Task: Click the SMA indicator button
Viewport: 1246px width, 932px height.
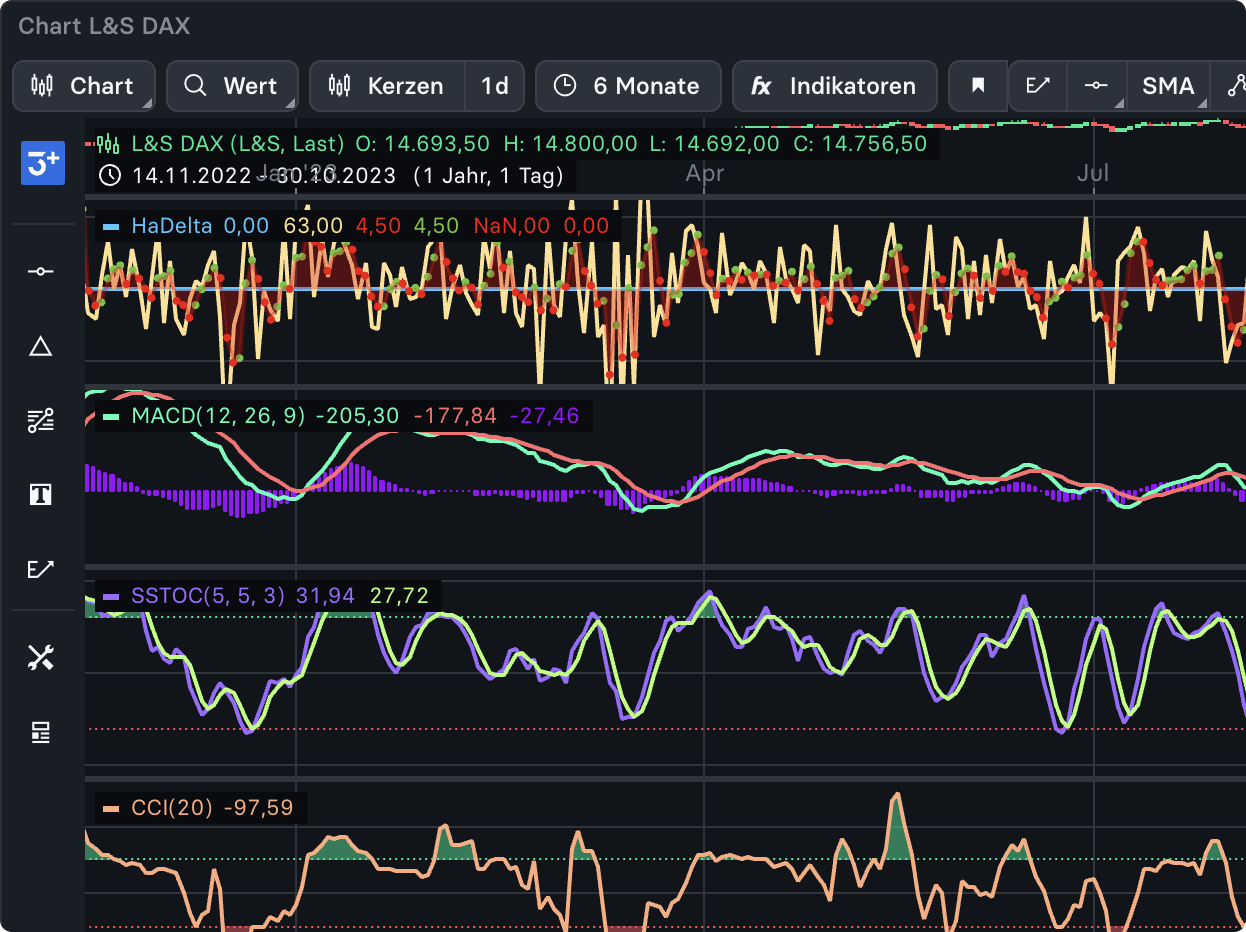Action: 1168,86
